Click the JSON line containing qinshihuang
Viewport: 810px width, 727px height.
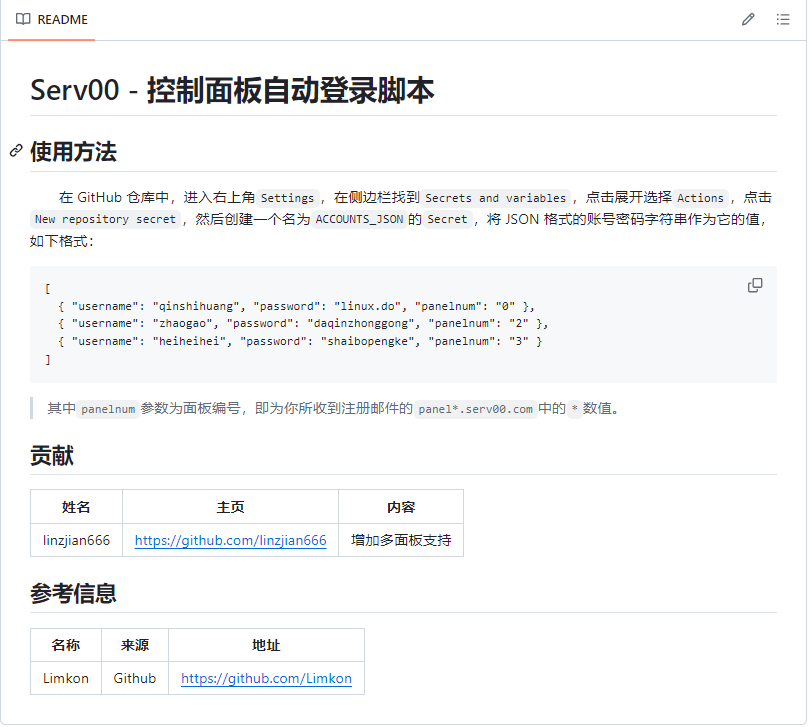pyautogui.click(x=297, y=307)
